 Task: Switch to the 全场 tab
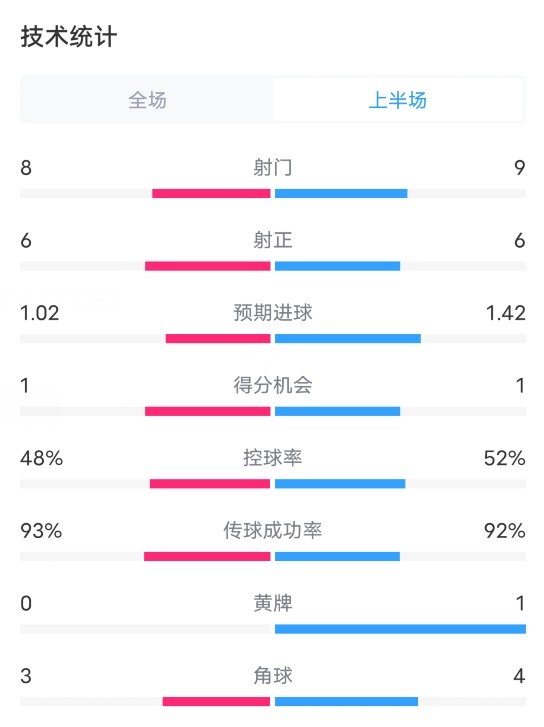[x=147, y=100]
